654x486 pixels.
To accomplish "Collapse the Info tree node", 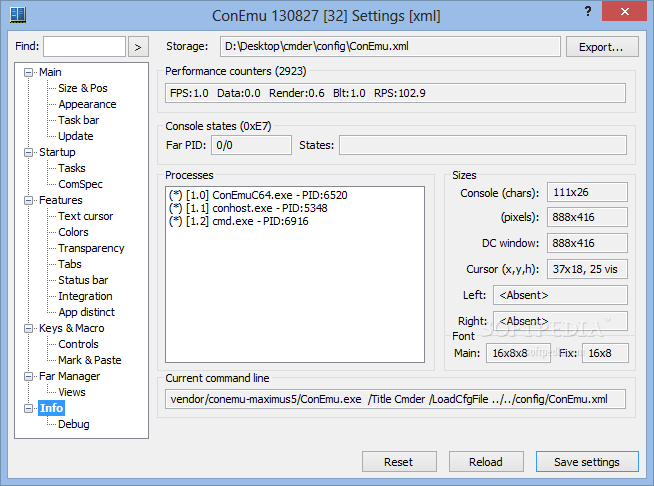I will 28,408.
